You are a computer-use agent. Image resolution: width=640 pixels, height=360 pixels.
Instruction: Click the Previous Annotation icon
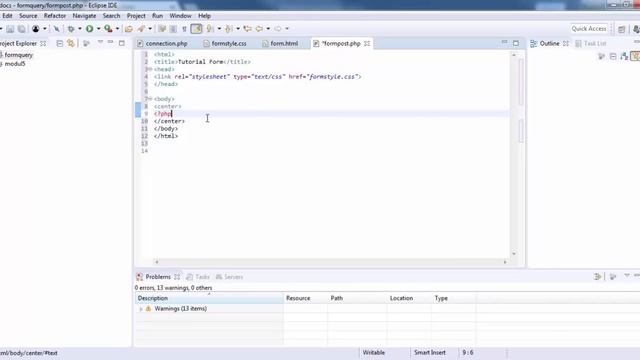tap(229, 29)
